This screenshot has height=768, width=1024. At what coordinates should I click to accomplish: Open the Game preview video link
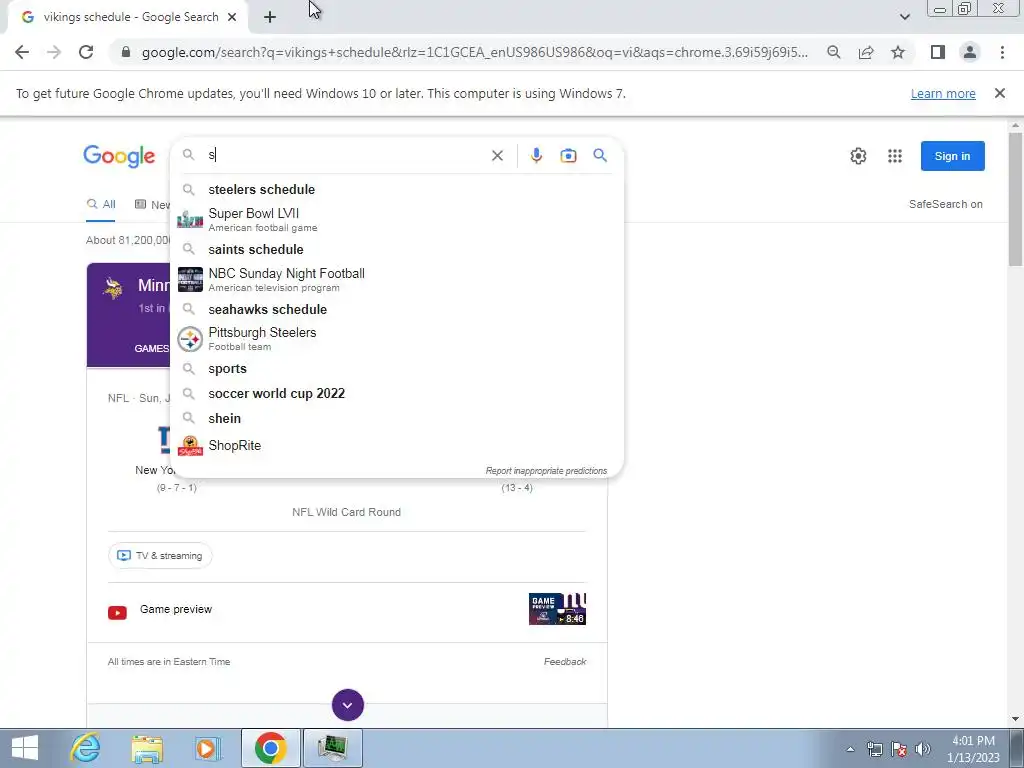(176, 609)
